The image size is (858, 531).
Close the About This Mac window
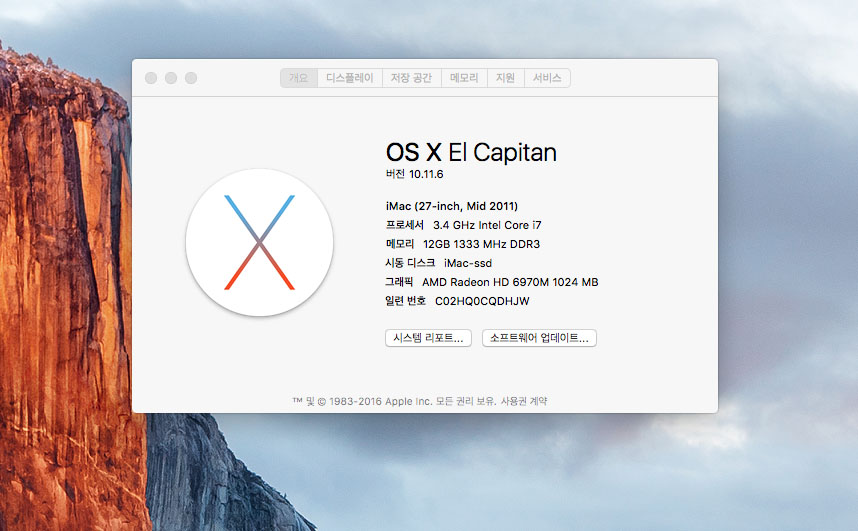[151, 78]
